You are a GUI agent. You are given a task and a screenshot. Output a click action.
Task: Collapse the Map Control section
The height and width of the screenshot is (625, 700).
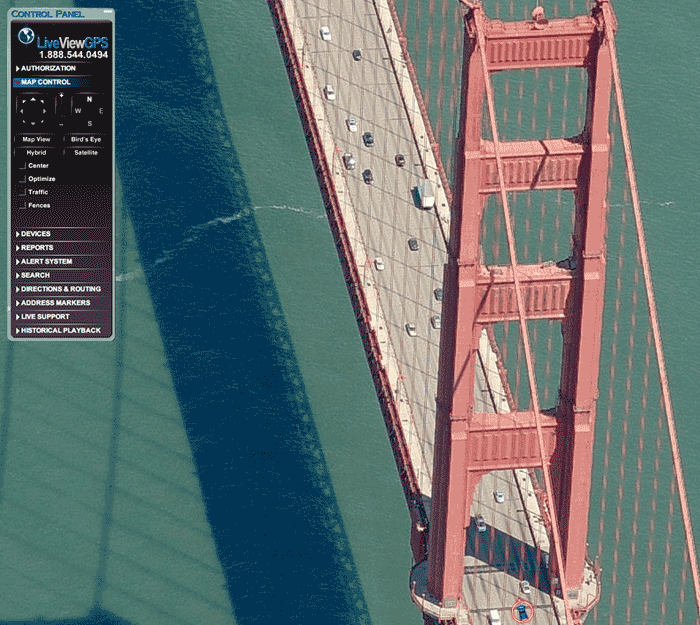coord(42,82)
